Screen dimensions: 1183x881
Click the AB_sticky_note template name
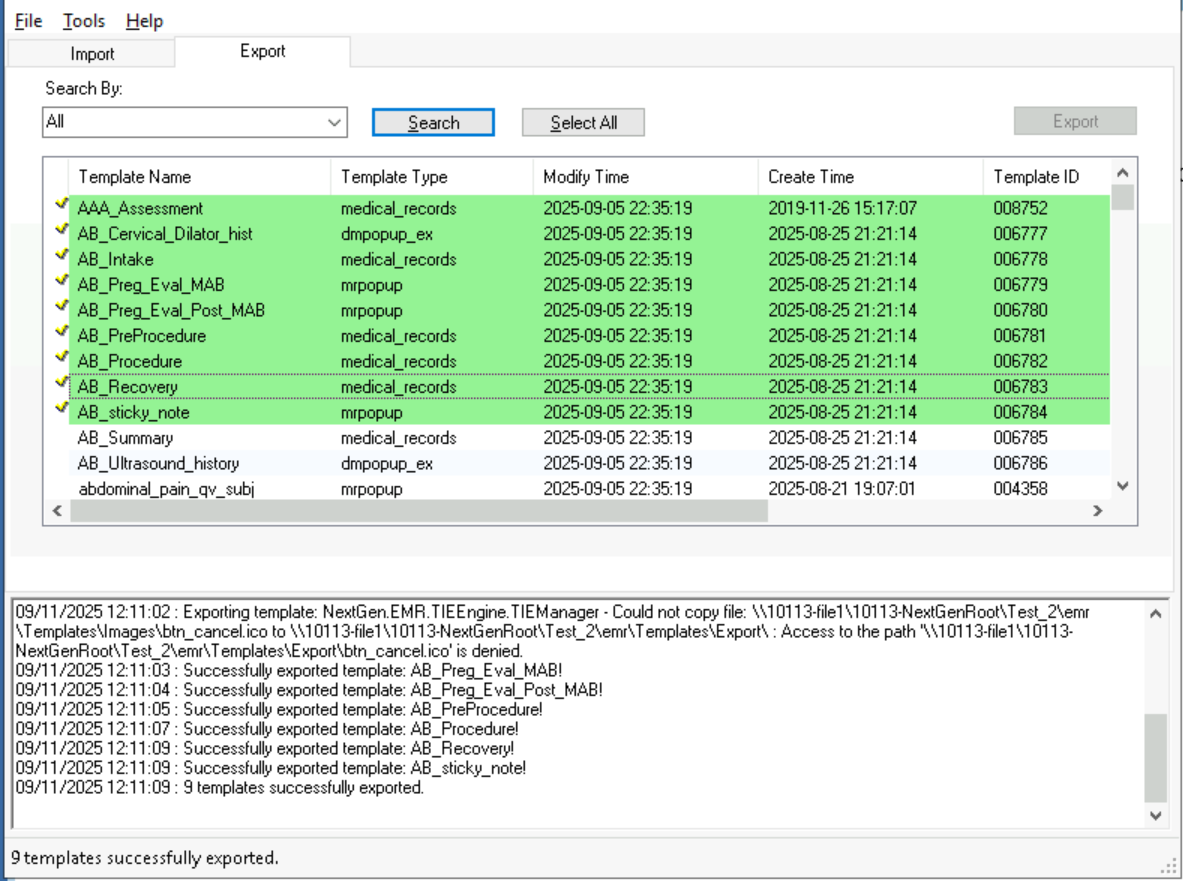tap(133, 413)
